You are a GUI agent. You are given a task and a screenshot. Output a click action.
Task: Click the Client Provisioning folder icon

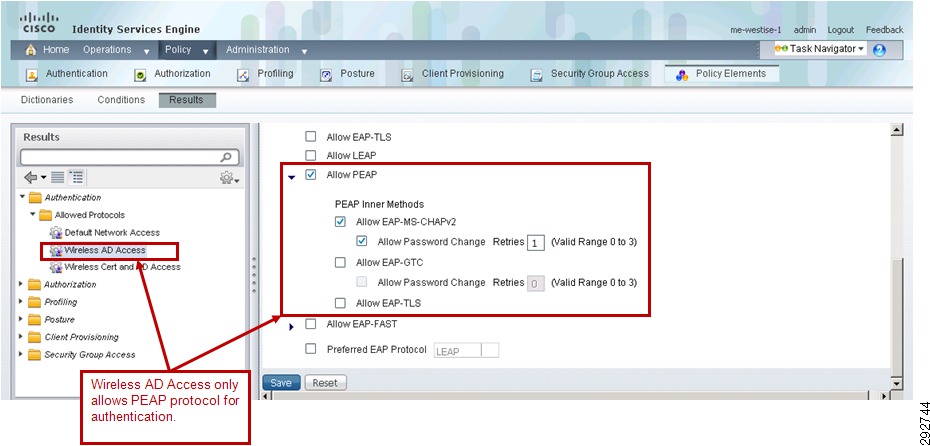(x=34, y=337)
